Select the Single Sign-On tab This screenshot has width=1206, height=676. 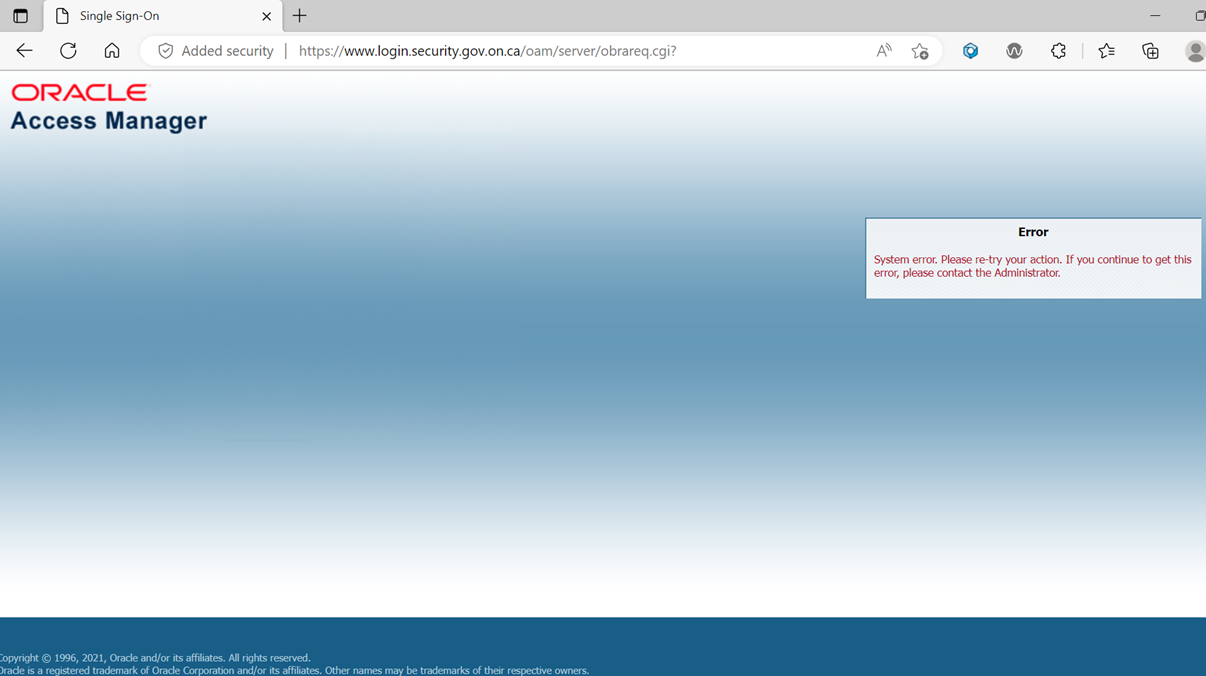click(150, 16)
